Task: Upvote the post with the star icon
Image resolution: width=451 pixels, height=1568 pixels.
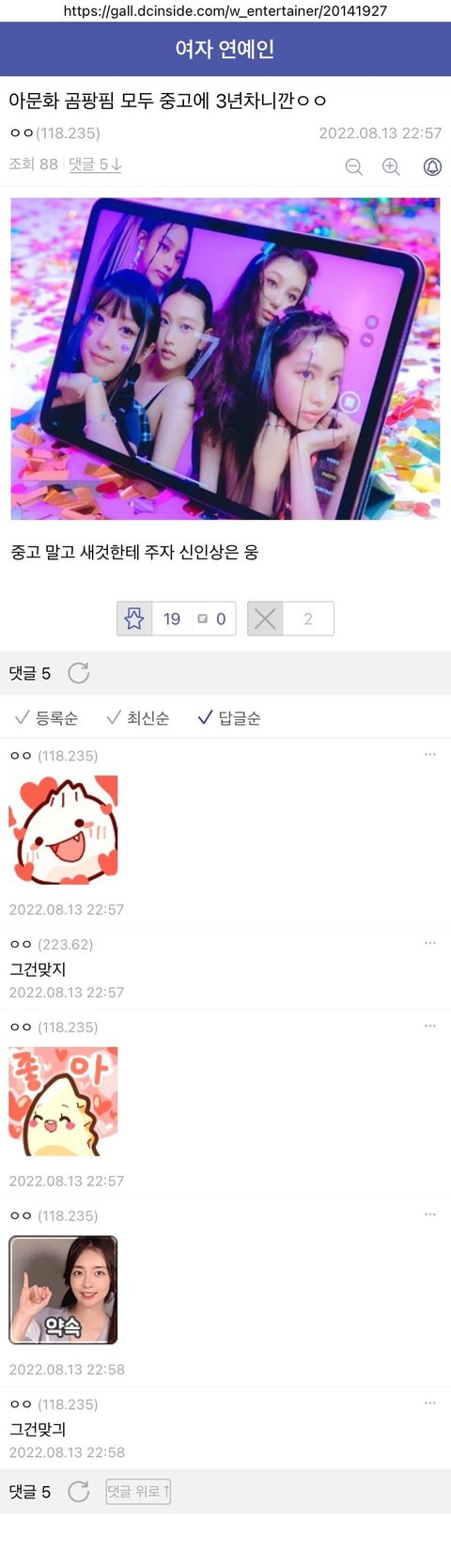Action: pyautogui.click(x=134, y=619)
